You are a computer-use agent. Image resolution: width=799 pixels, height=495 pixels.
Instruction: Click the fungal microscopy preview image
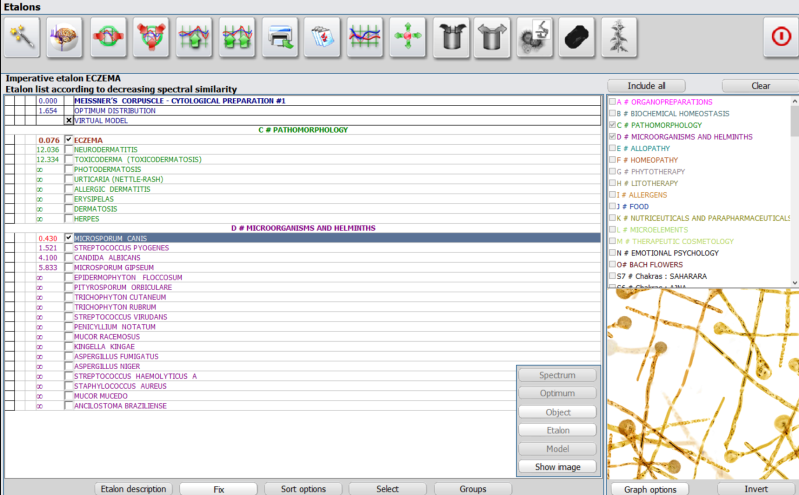(x=702, y=385)
